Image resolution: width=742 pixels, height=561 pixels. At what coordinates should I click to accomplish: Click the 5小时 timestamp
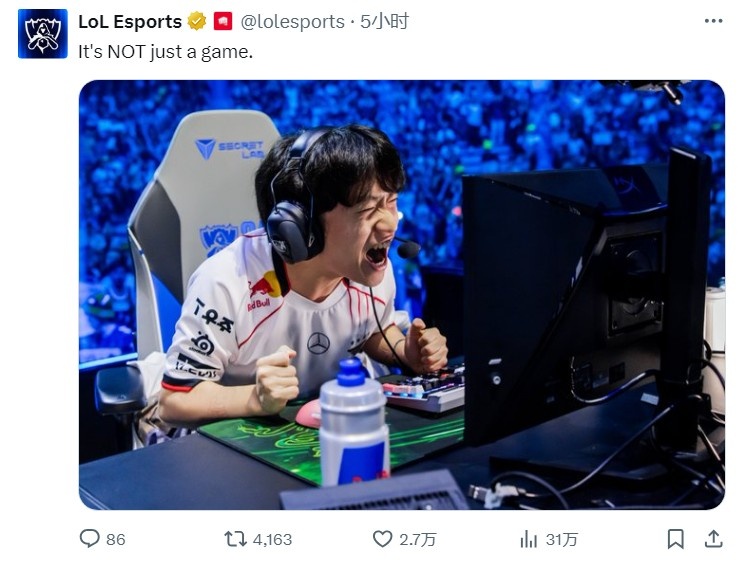pyautogui.click(x=385, y=22)
